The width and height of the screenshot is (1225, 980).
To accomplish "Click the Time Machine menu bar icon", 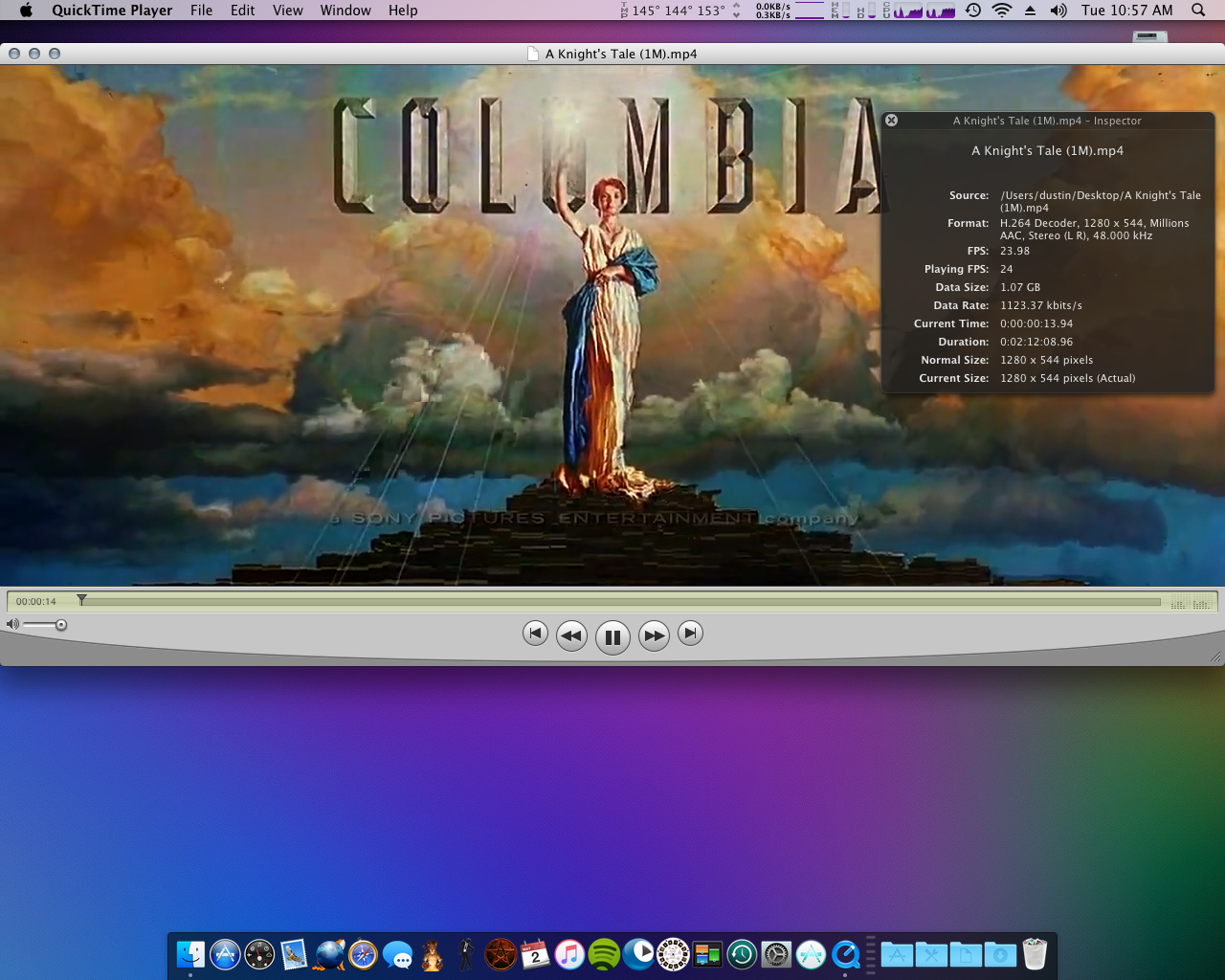I will (x=973, y=11).
